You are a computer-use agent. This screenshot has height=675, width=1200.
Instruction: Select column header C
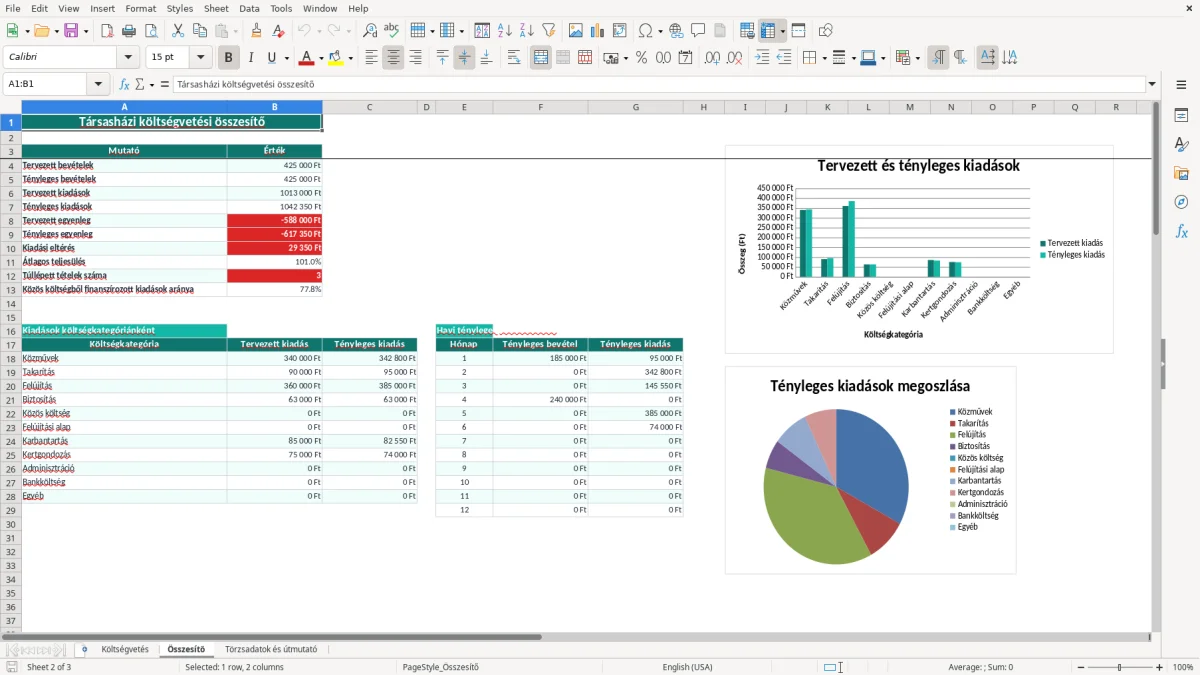(369, 107)
